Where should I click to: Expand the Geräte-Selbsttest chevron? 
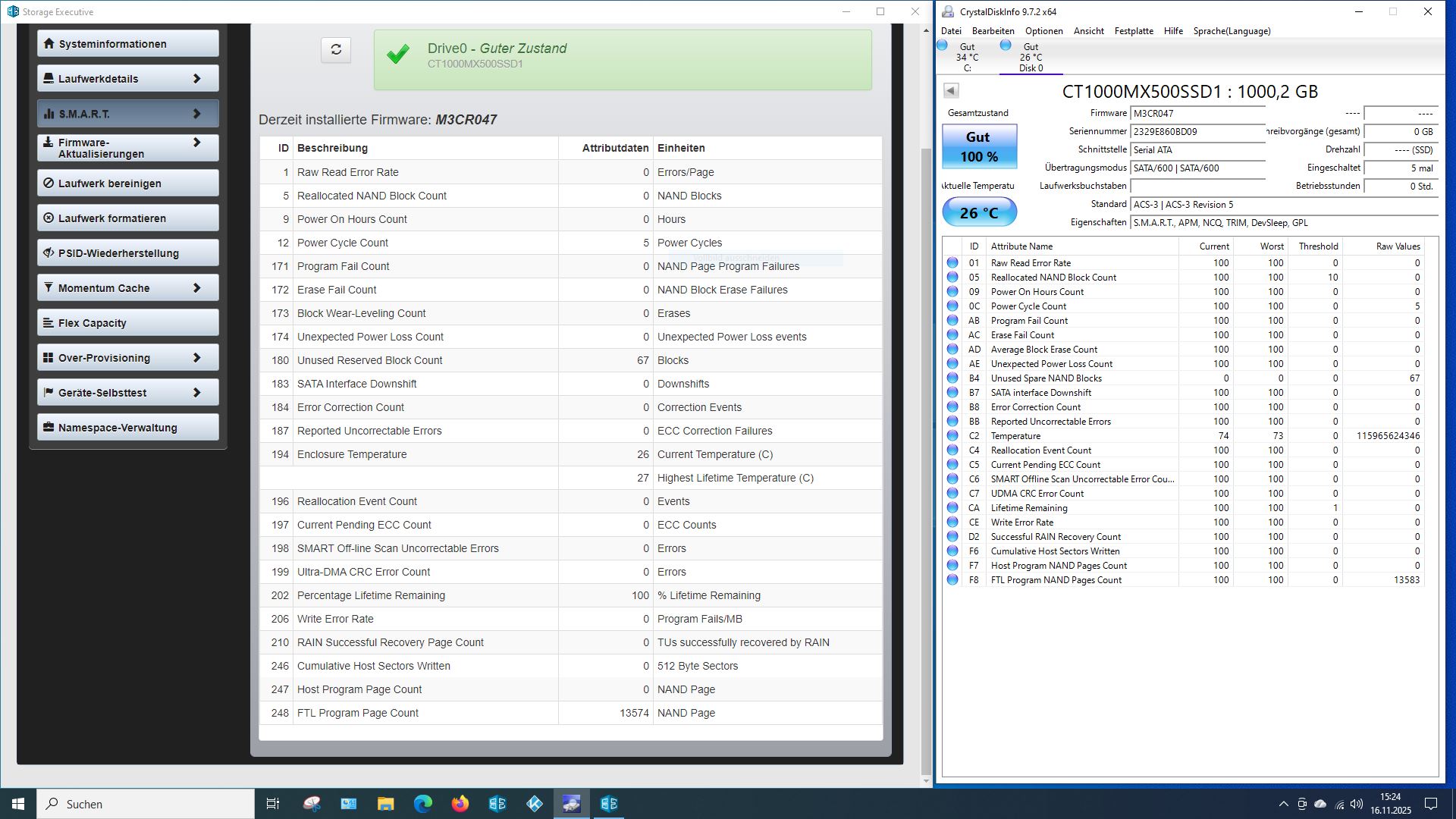tap(196, 393)
